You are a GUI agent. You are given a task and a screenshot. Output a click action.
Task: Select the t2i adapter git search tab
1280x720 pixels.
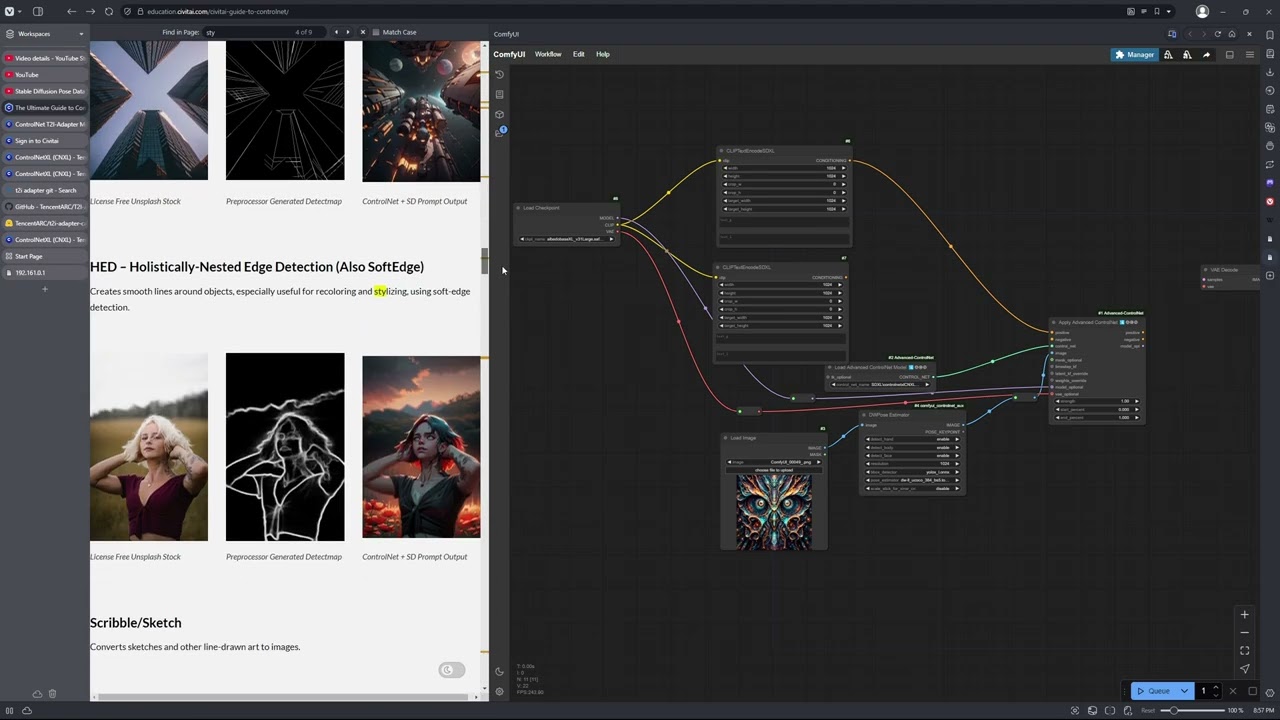point(44,190)
